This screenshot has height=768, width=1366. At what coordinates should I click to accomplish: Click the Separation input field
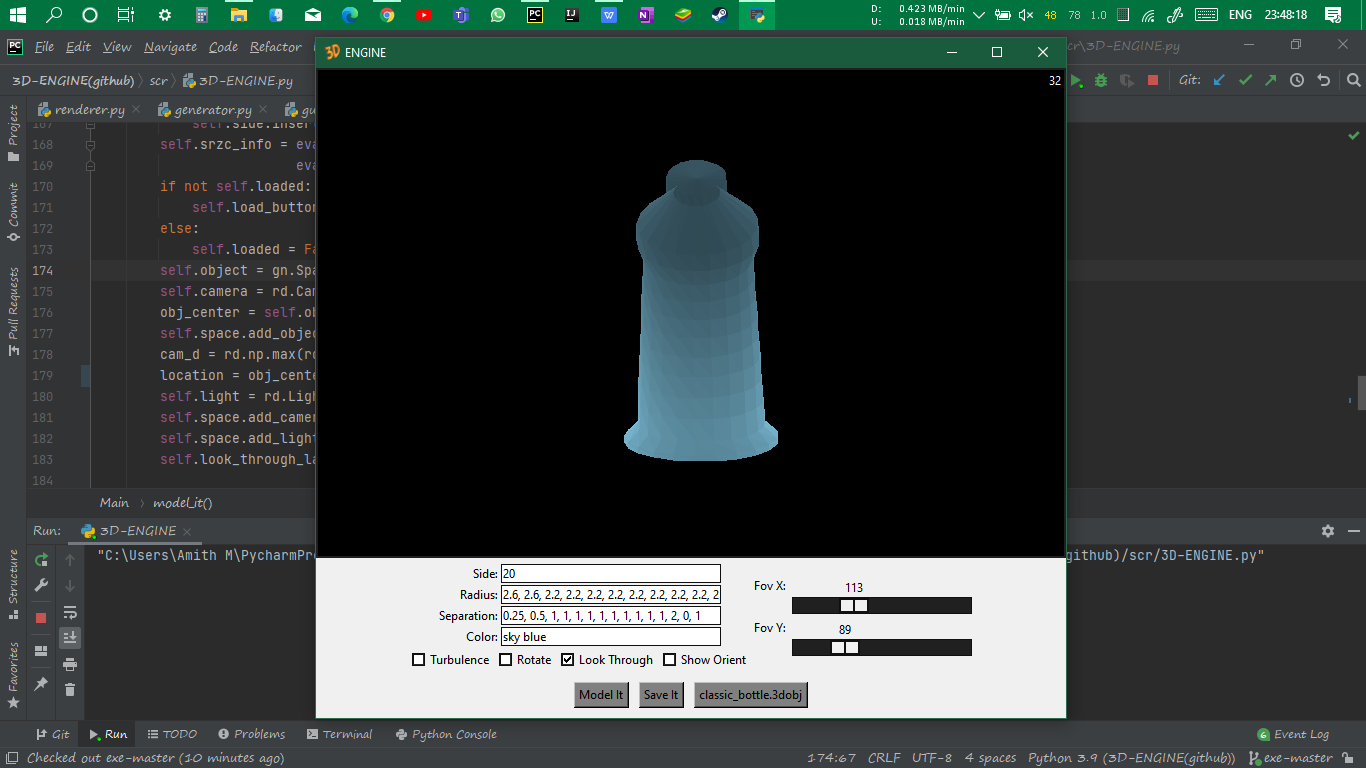click(610, 616)
